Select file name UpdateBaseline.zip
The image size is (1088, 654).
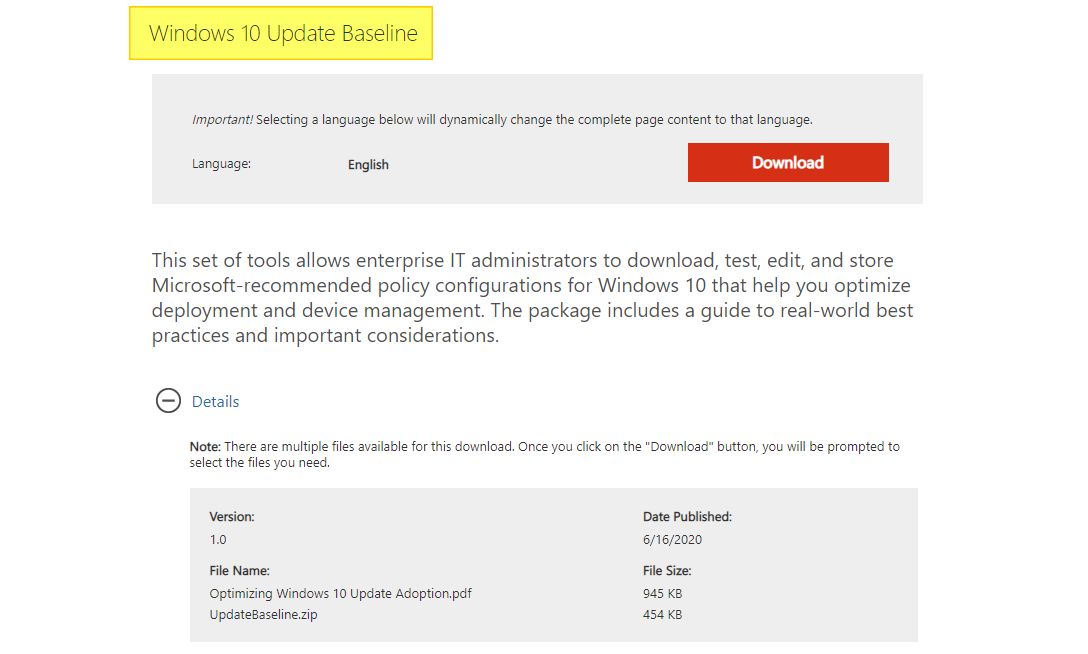pyautogui.click(x=264, y=614)
